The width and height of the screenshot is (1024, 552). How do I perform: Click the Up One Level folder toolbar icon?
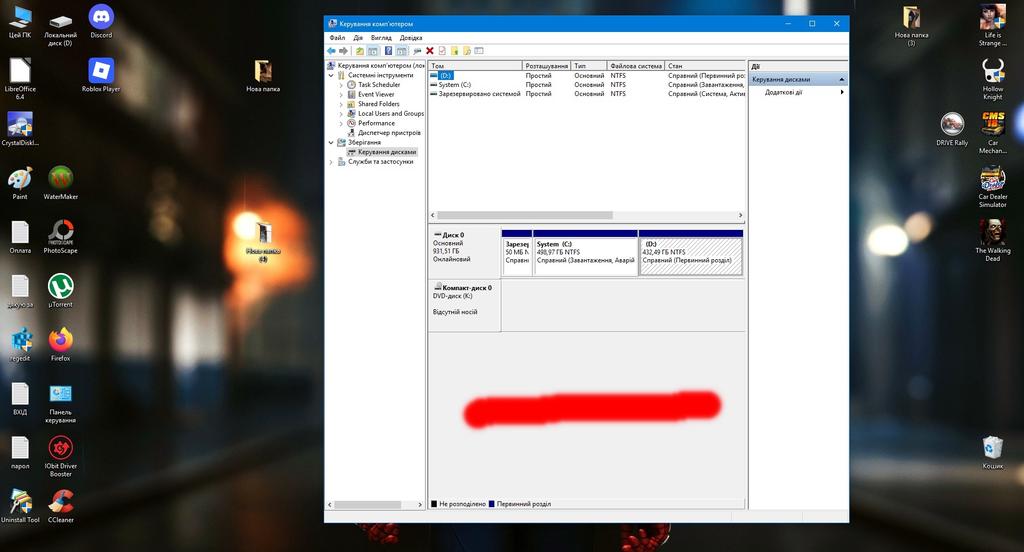click(x=360, y=50)
